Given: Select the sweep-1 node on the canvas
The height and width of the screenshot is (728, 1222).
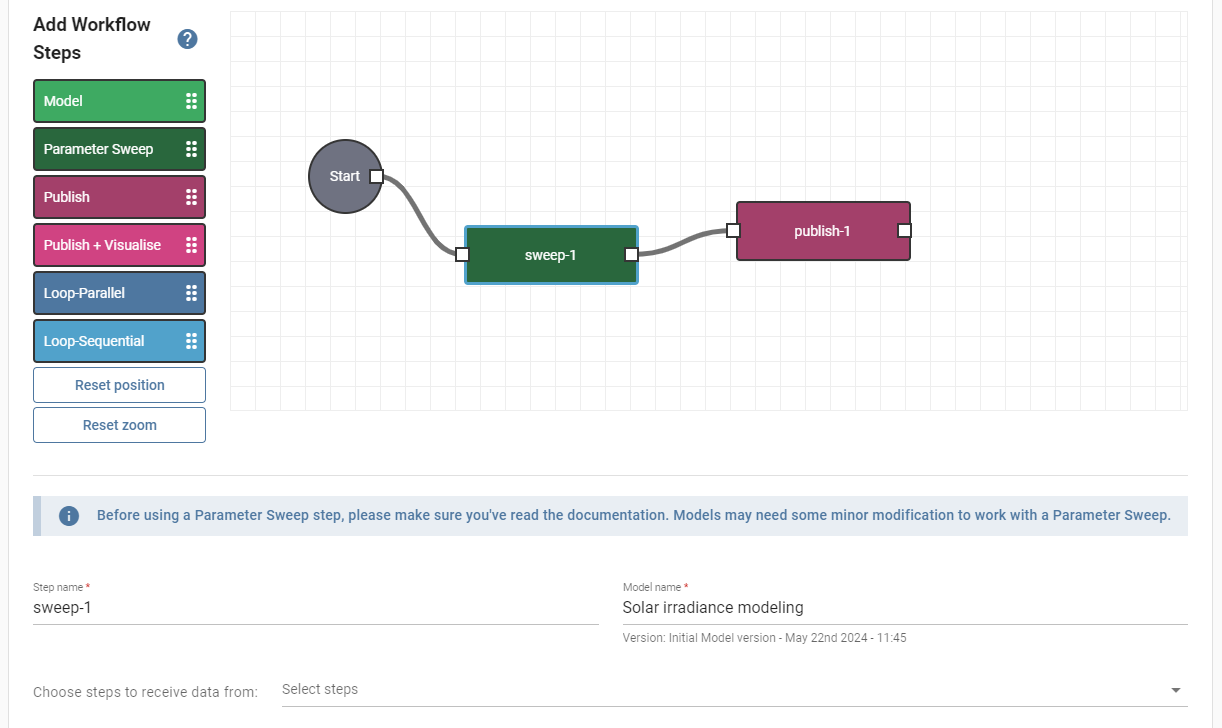Looking at the screenshot, I should point(550,254).
